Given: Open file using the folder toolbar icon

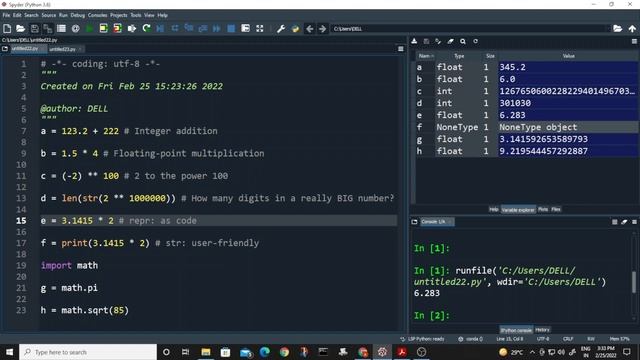Looking at the screenshot, I should click(x=20, y=29).
